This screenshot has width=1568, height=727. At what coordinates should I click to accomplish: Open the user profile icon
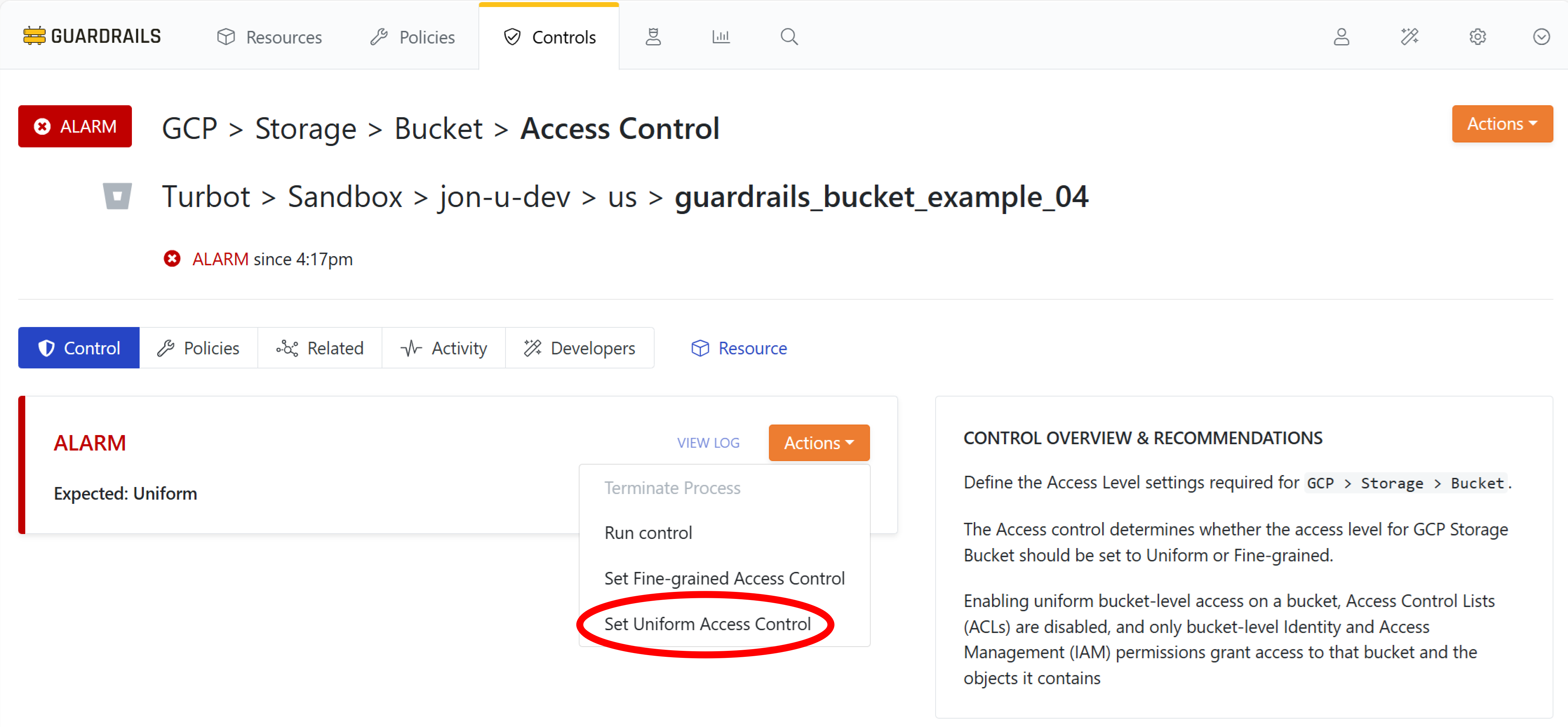pos(1342,36)
